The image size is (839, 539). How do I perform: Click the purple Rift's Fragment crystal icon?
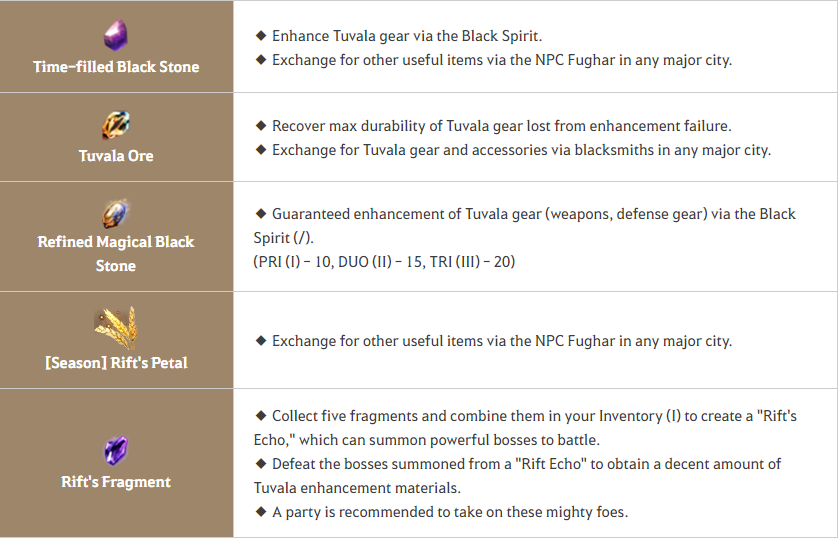[116, 451]
